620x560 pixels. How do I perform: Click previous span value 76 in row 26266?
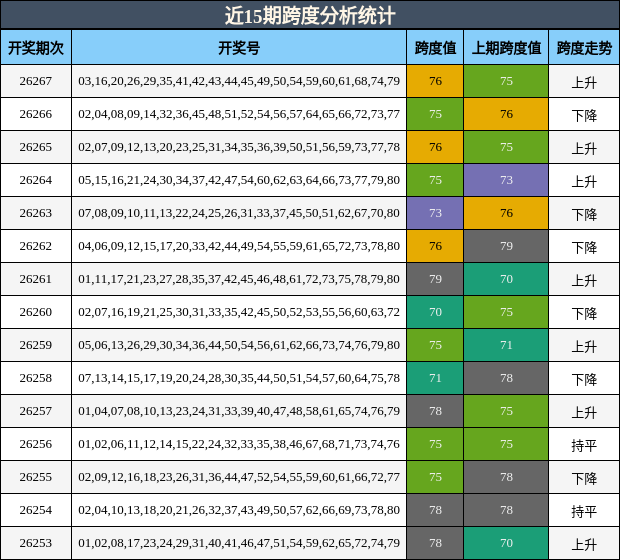click(x=506, y=114)
